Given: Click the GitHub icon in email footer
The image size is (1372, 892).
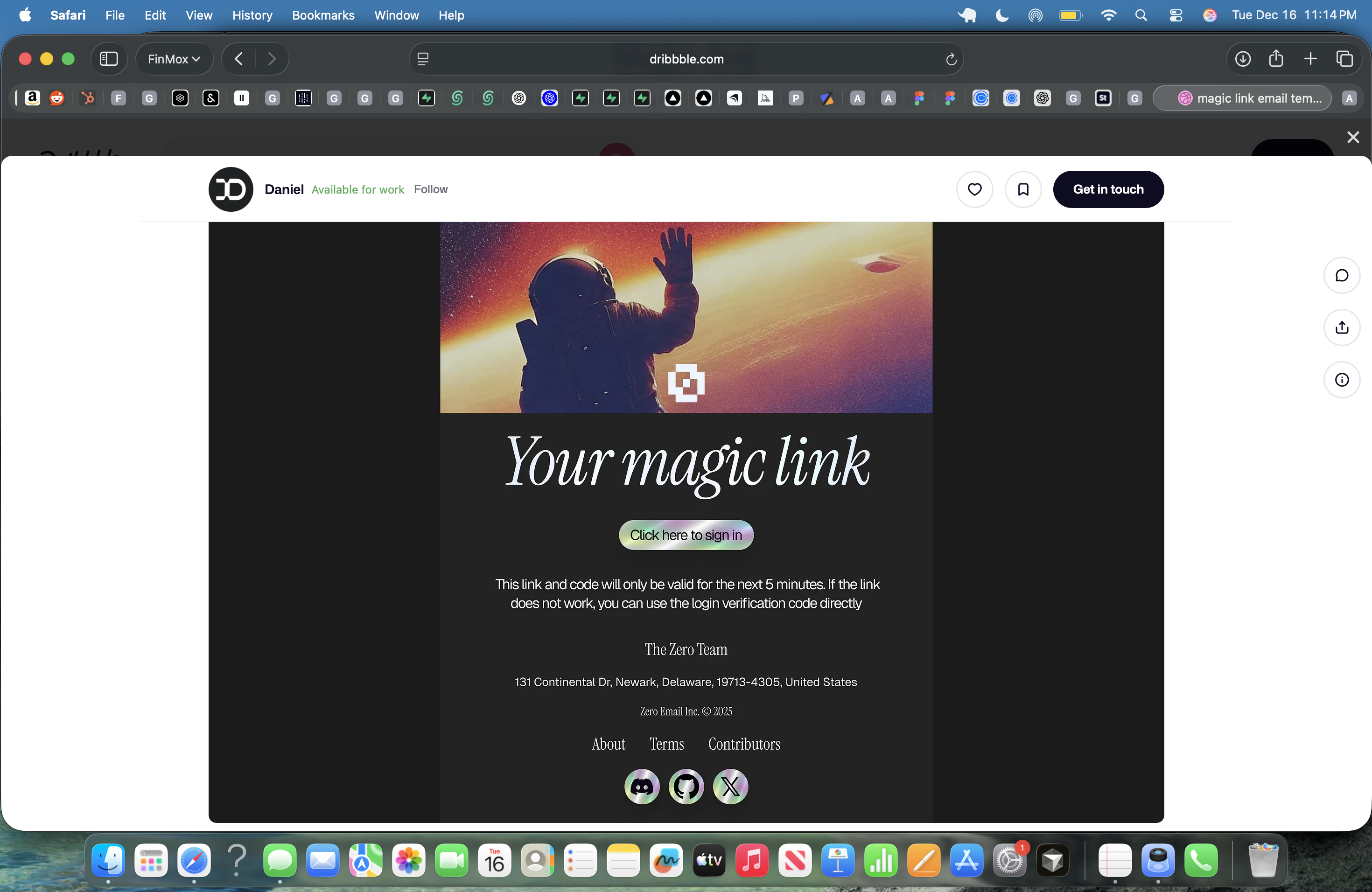Looking at the screenshot, I should (686, 786).
